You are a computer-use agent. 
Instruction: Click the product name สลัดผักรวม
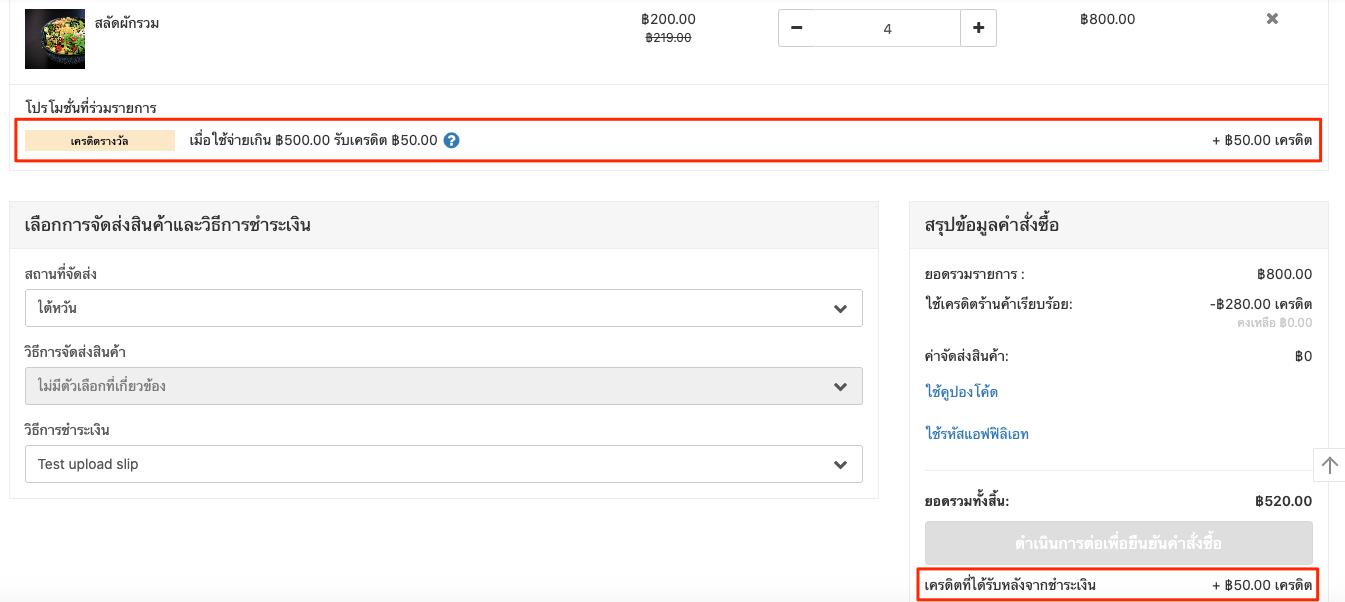(127, 23)
